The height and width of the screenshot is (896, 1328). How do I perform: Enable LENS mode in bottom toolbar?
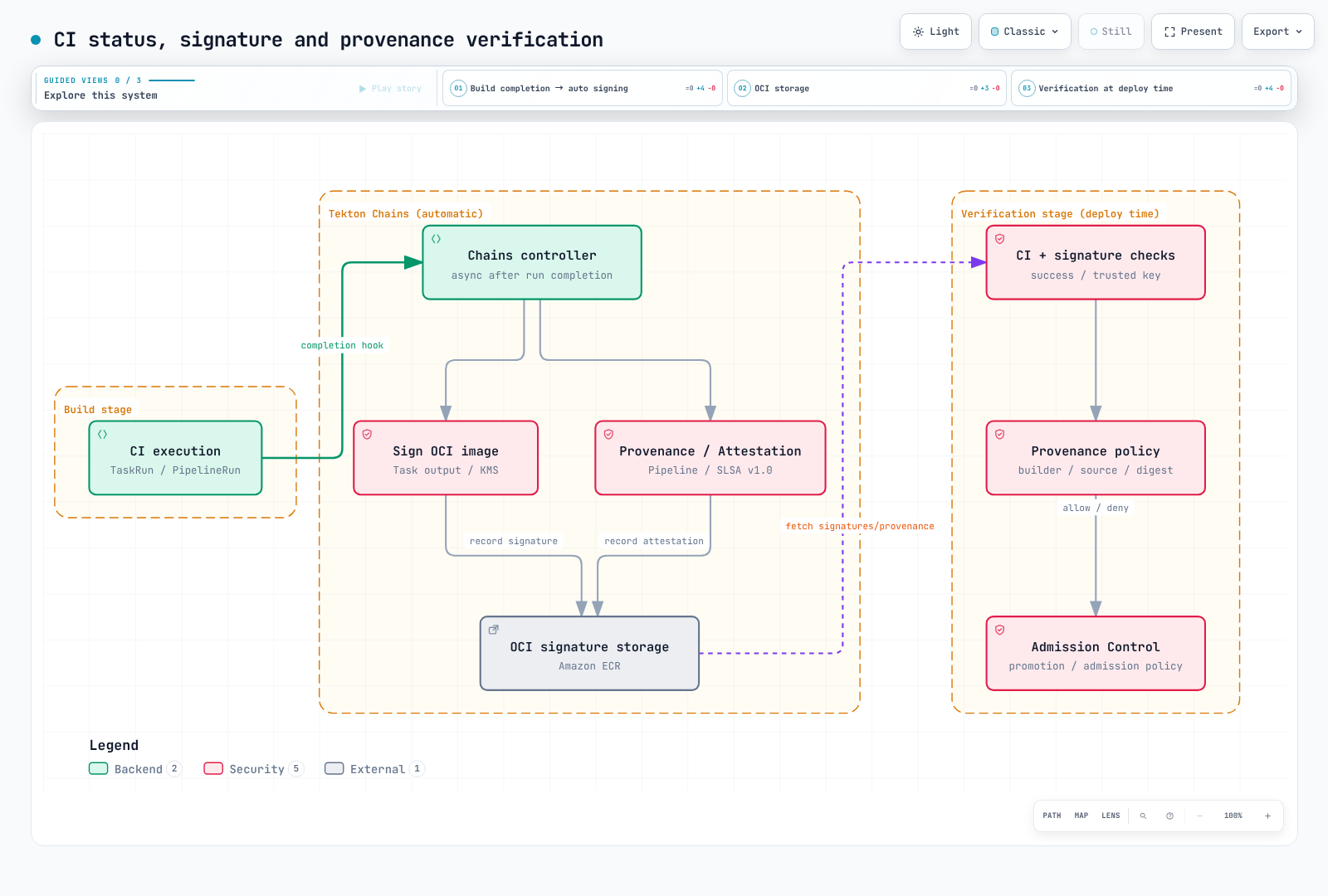pos(1111,816)
